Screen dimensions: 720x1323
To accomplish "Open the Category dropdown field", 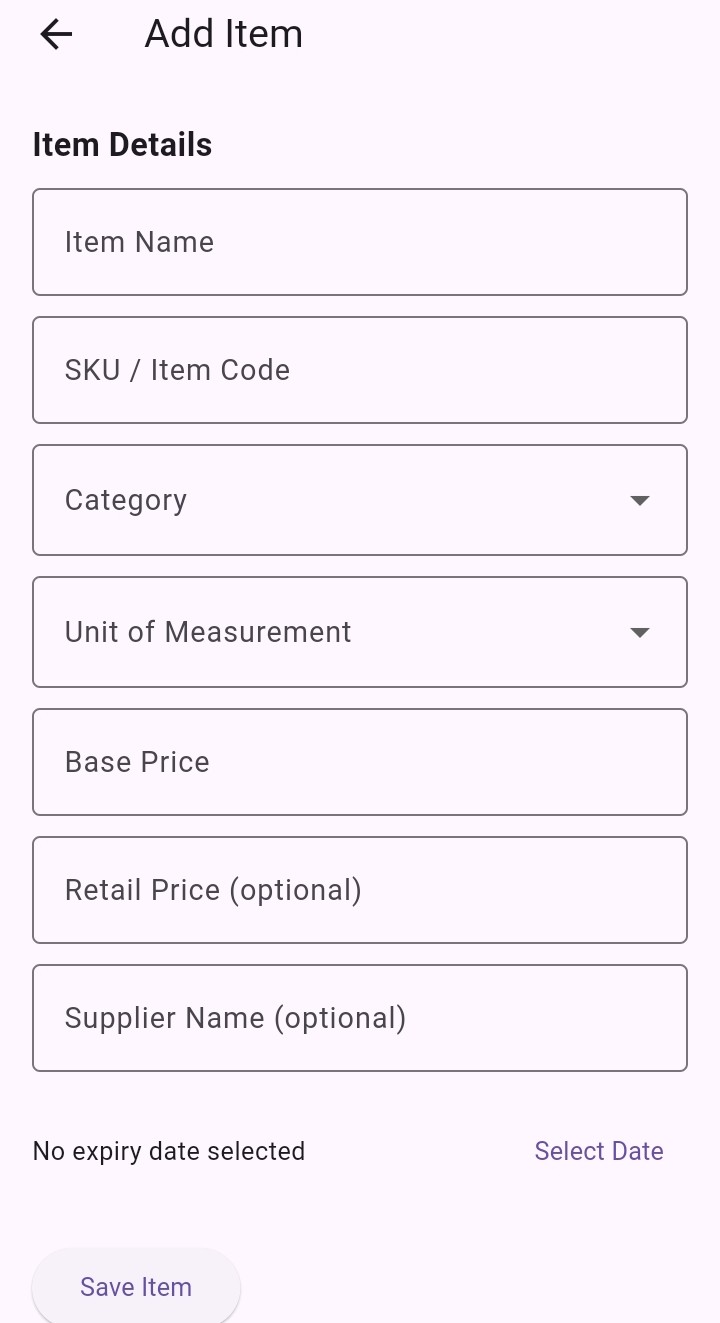I will [x=340, y=500].
